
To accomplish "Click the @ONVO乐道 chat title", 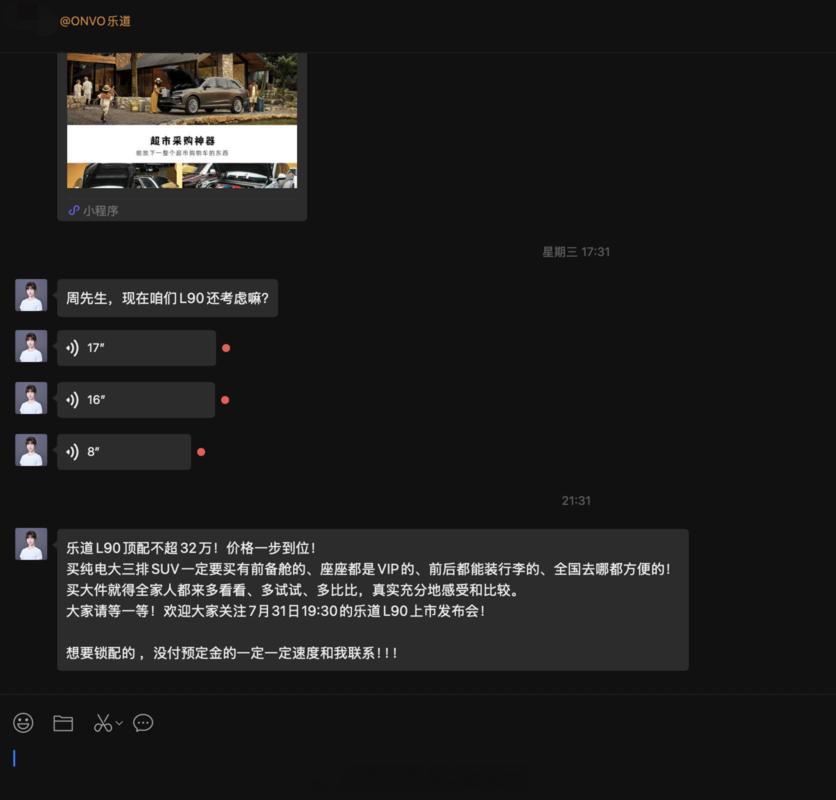I will 95,21.
